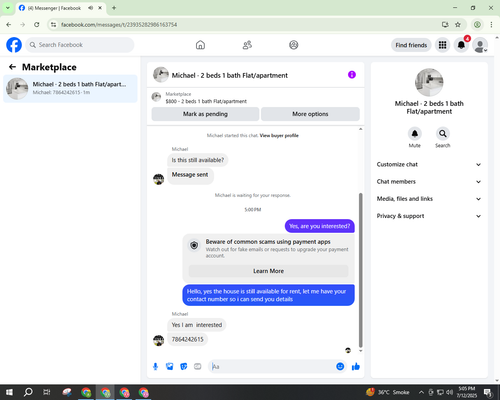500x400 pixels.
Task: Bookmark this page with the star icon
Action: coord(458,25)
